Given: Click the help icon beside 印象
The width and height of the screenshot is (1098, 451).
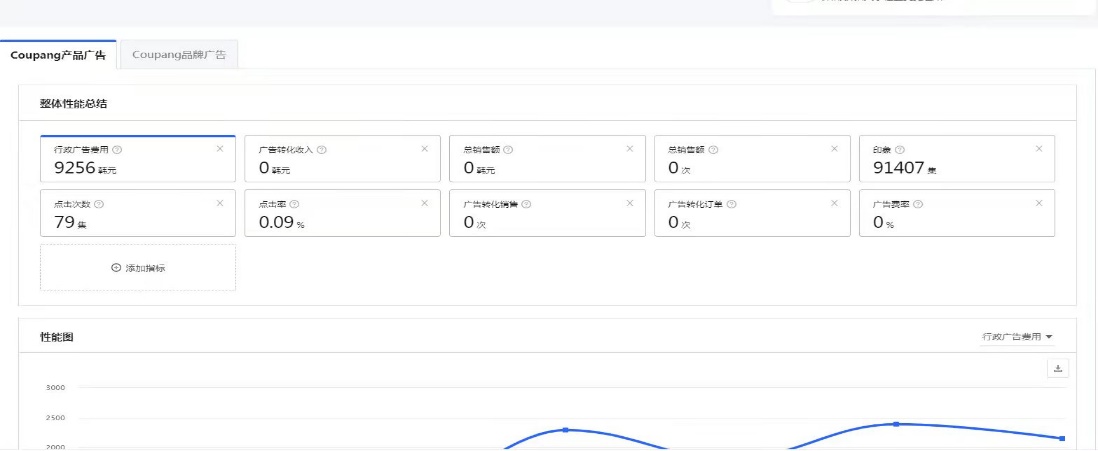Looking at the screenshot, I should 900,149.
